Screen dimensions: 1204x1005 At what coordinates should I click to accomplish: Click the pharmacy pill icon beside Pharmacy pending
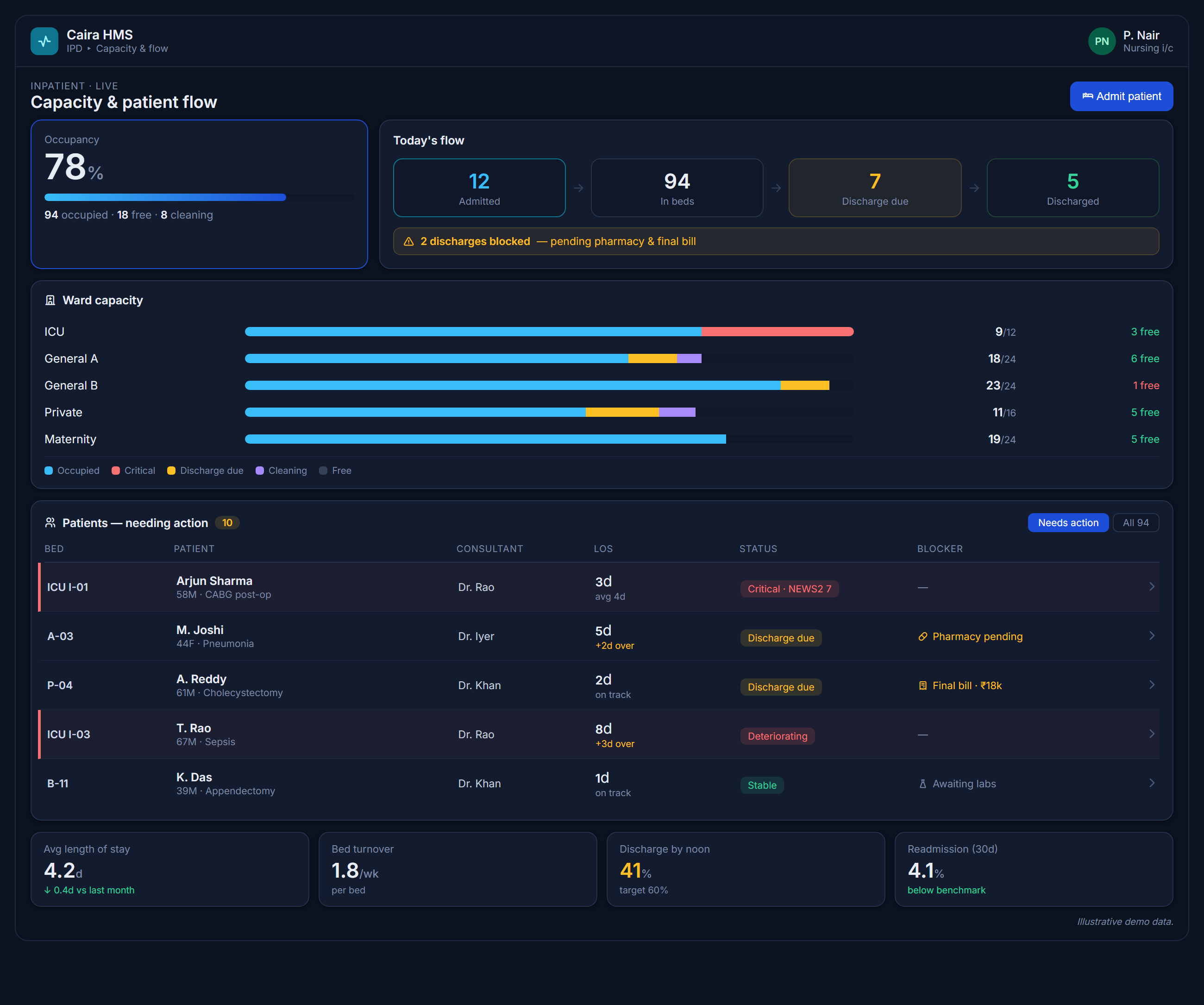(x=922, y=636)
